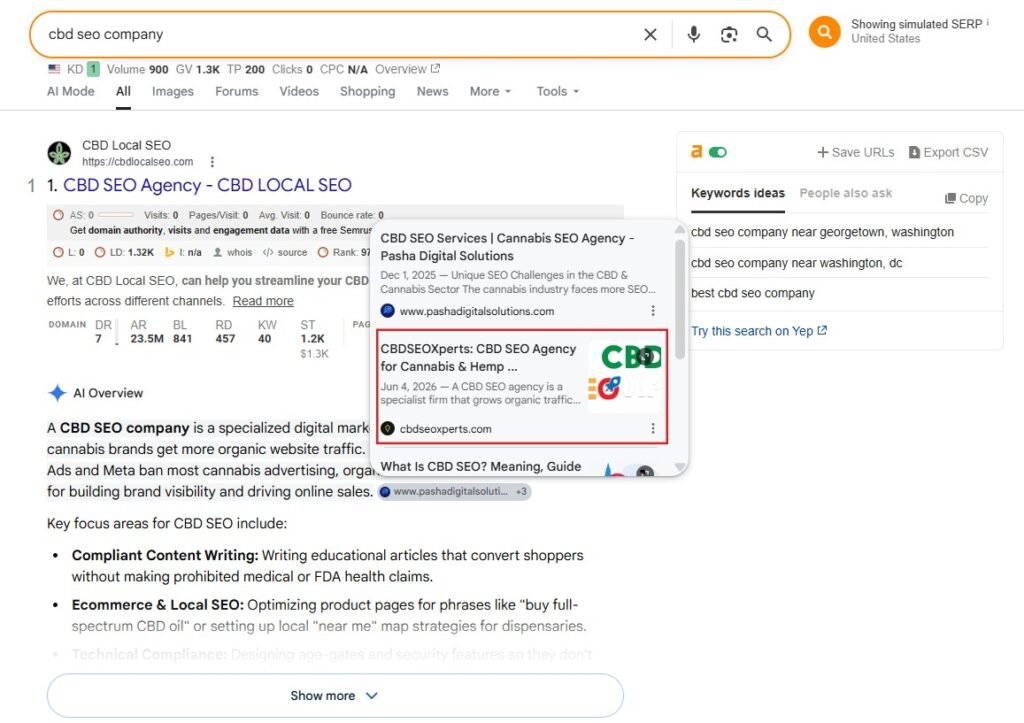Open Overview external link icon

point(436,69)
